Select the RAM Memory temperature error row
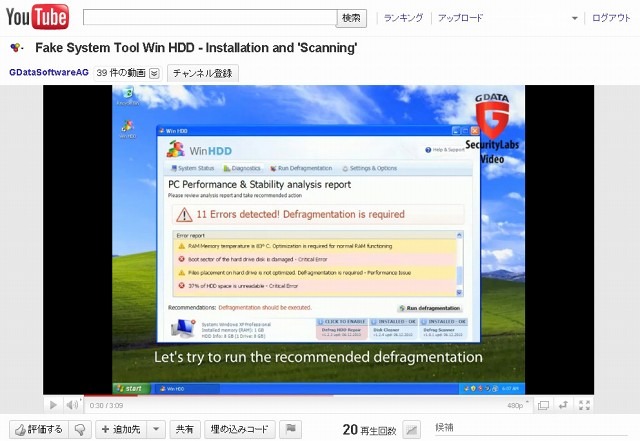Screen dimensions: 640x441 (x=314, y=246)
